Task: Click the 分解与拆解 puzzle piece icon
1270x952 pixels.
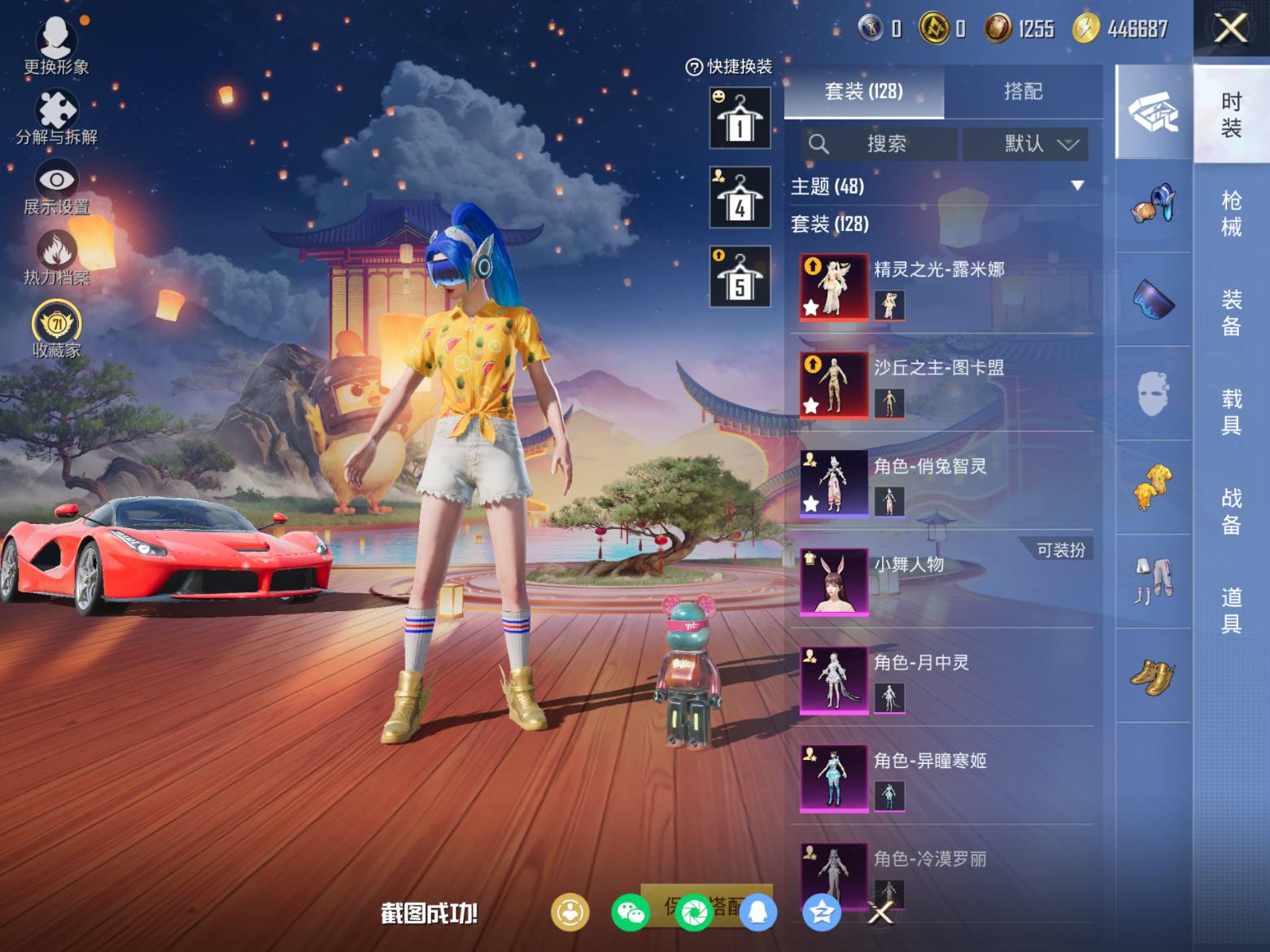Action: tap(56, 112)
